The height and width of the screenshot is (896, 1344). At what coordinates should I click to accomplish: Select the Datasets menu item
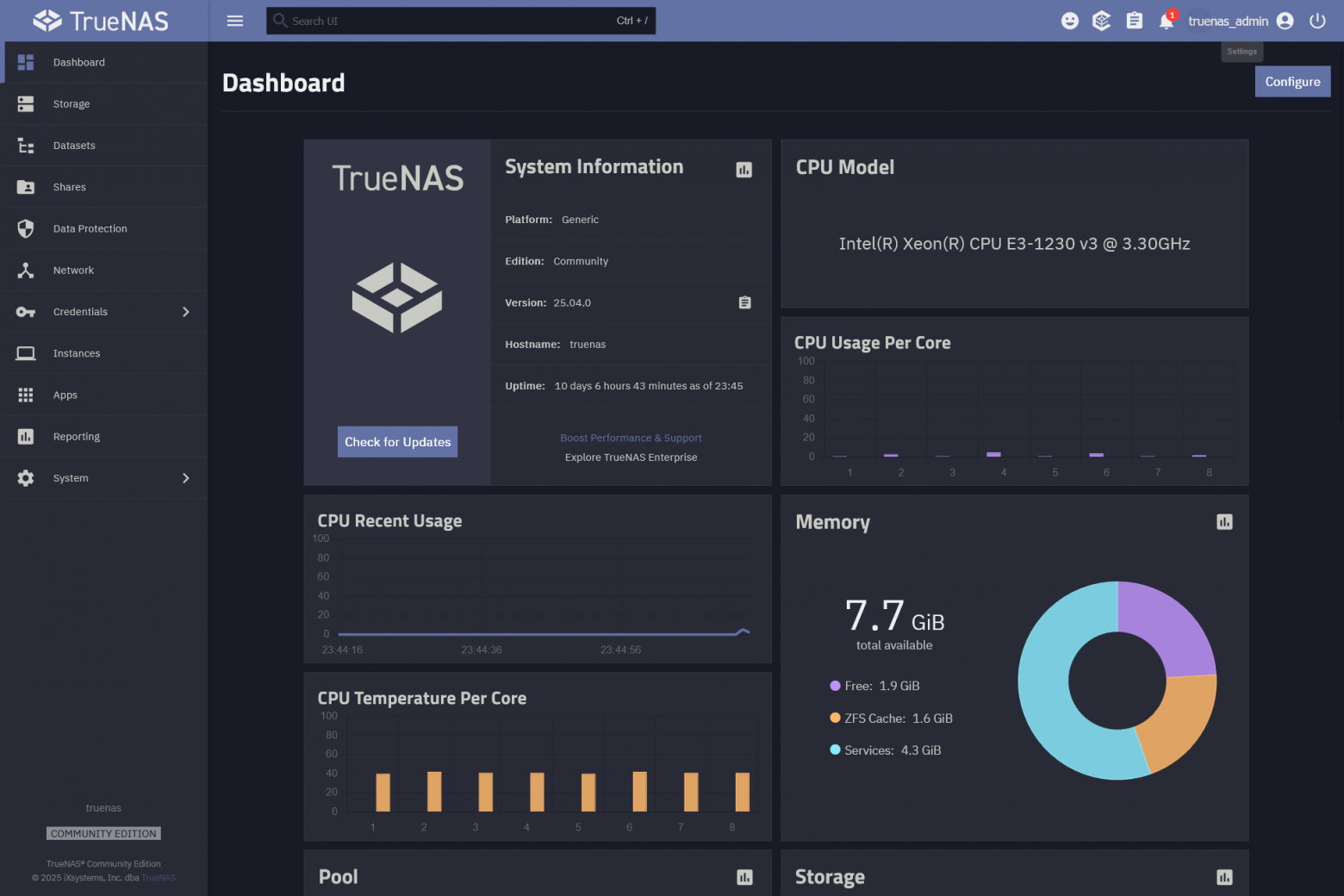[x=74, y=145]
